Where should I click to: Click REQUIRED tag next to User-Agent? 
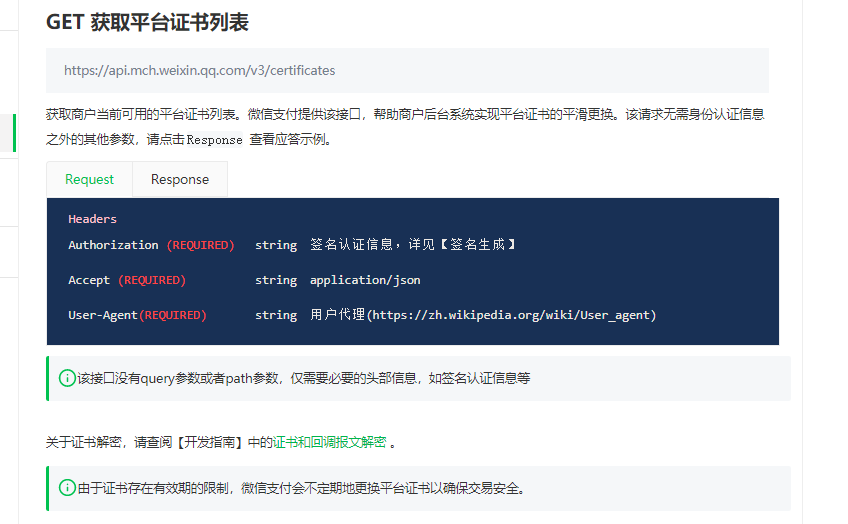[173, 315]
